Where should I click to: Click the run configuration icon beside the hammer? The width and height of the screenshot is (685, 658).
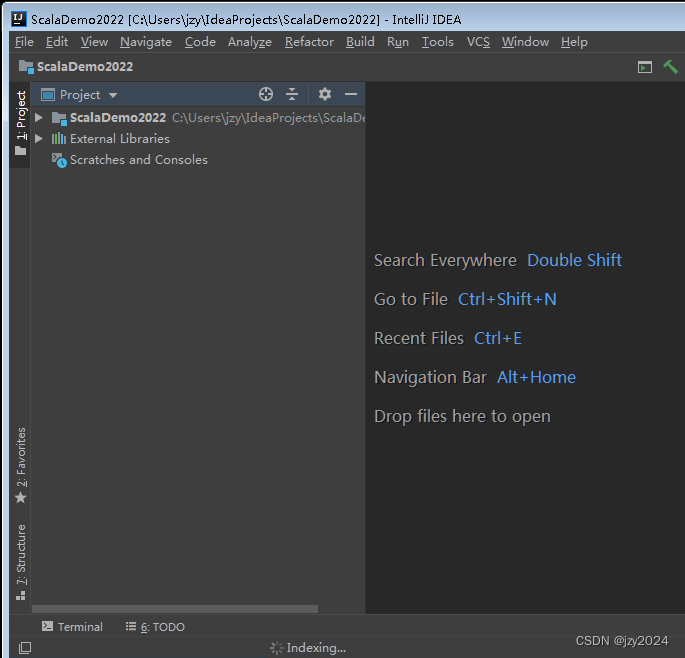tap(645, 67)
